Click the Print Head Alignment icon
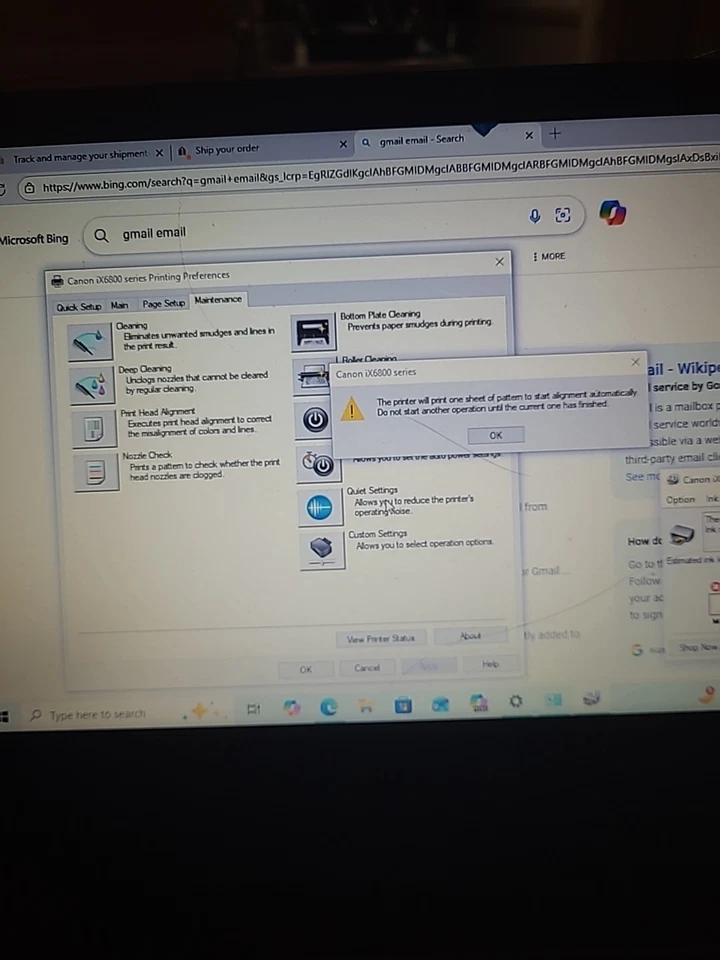The height and width of the screenshot is (960, 720). click(94, 428)
